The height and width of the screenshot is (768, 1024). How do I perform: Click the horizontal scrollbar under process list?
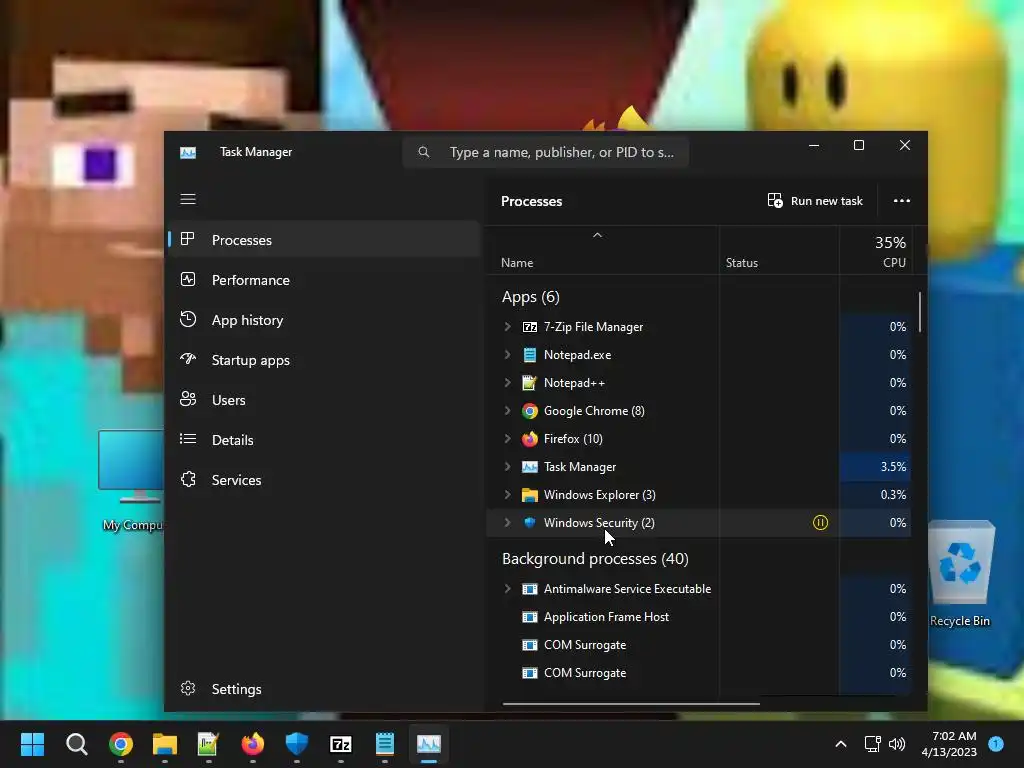pos(631,704)
